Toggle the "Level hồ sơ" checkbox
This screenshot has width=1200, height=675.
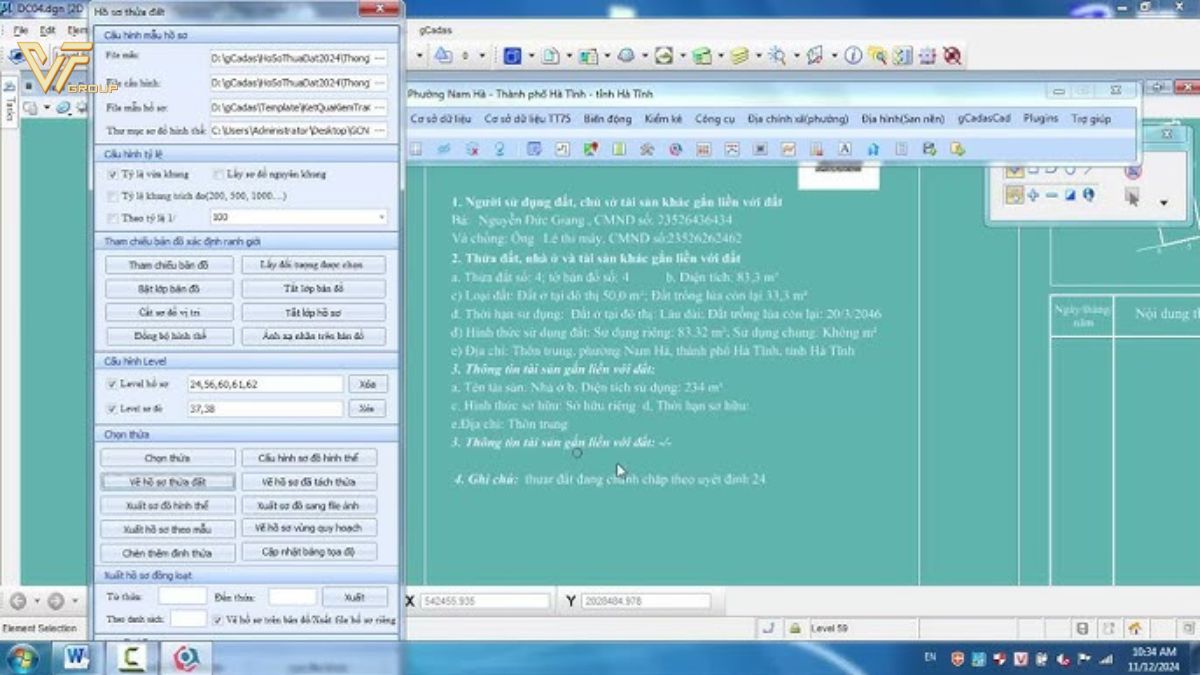click(112, 384)
